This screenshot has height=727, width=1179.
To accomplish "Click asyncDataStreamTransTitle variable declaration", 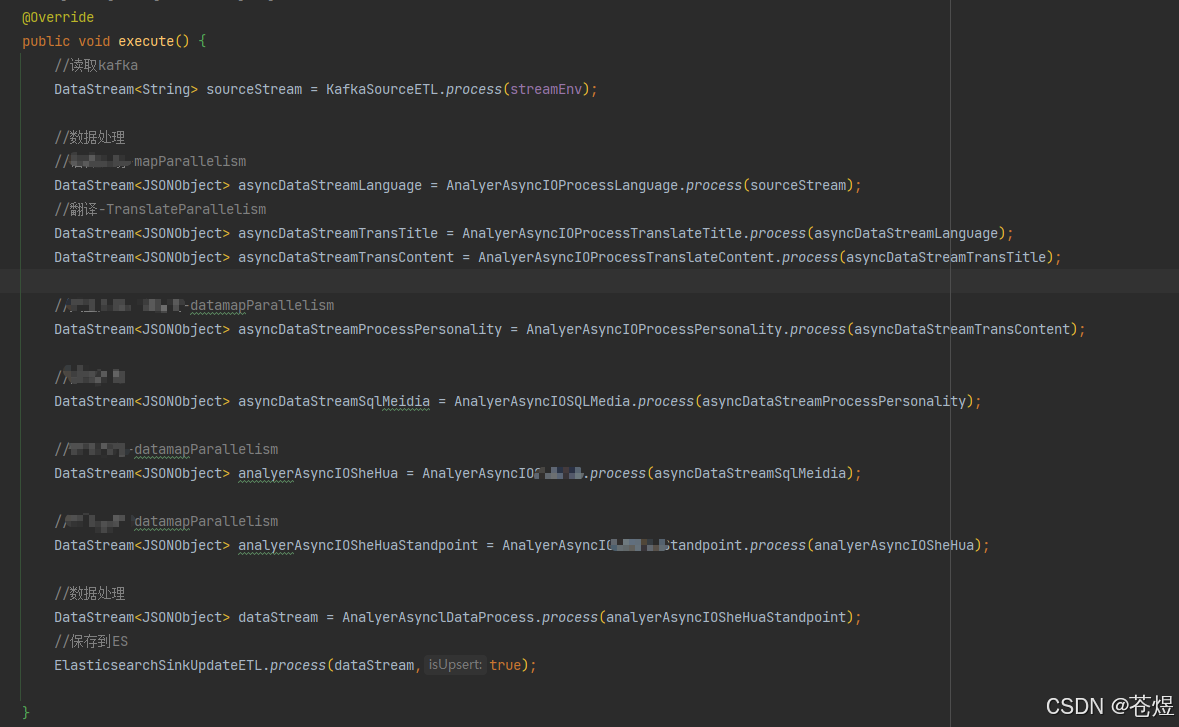I will click(x=338, y=234).
